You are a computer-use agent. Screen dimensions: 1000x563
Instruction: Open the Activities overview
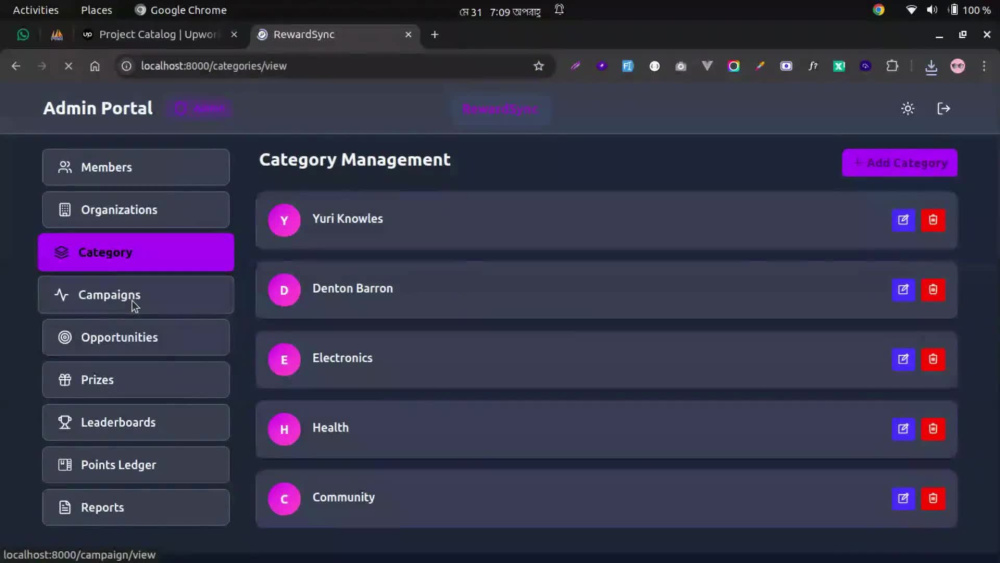36,10
